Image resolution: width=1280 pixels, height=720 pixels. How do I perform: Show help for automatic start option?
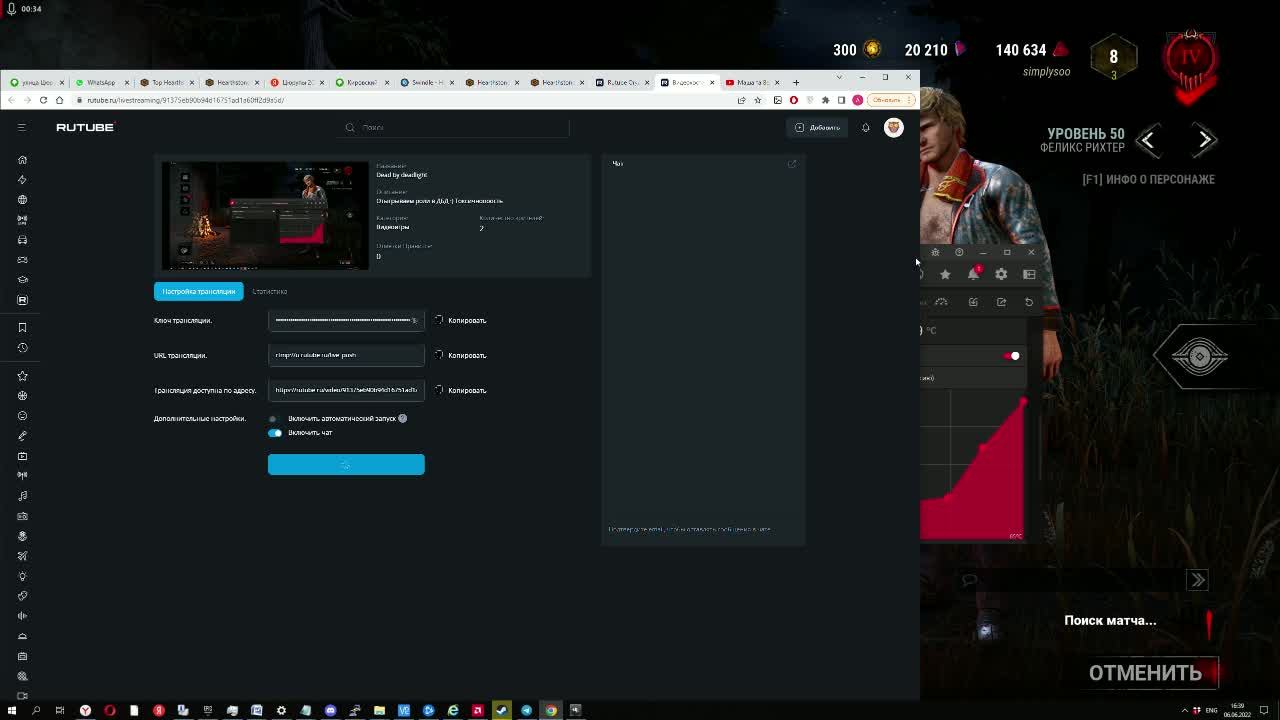pyautogui.click(x=403, y=418)
